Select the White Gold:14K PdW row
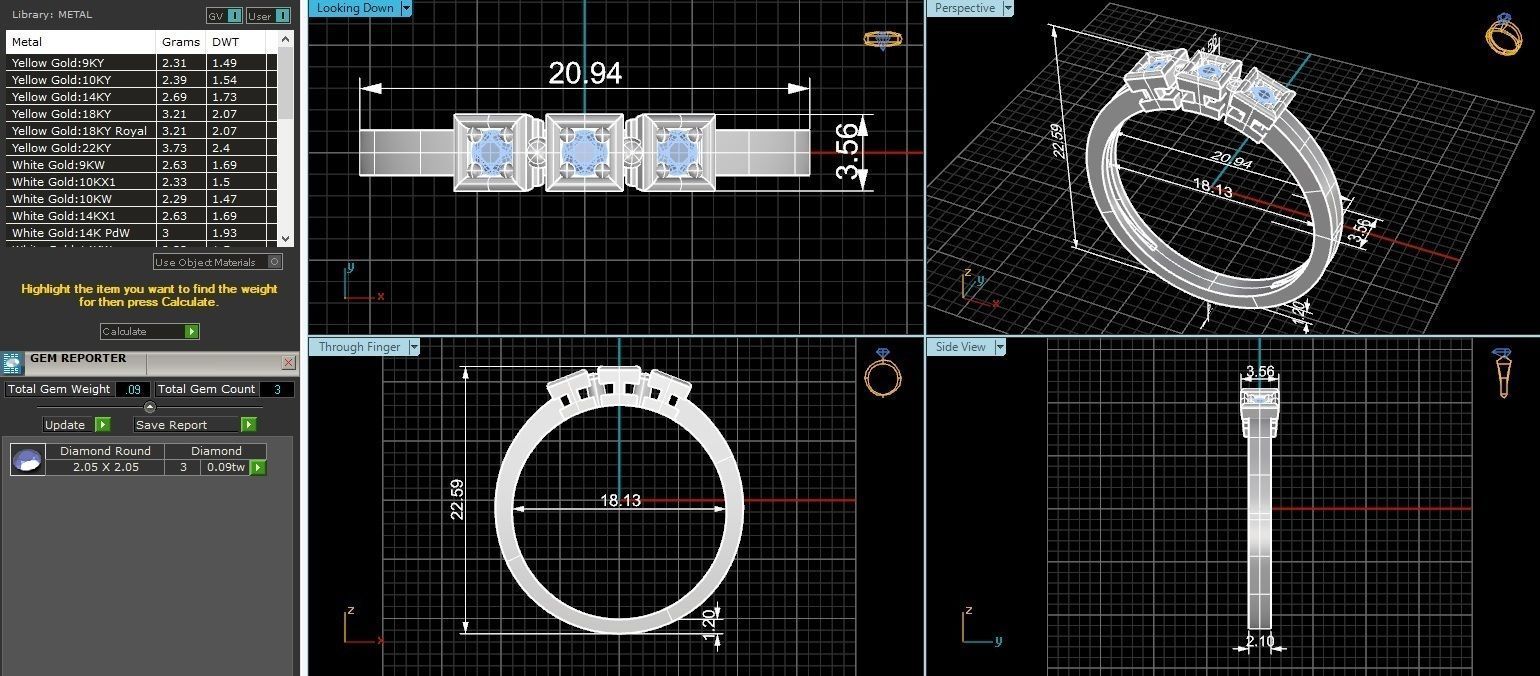 [x=140, y=233]
